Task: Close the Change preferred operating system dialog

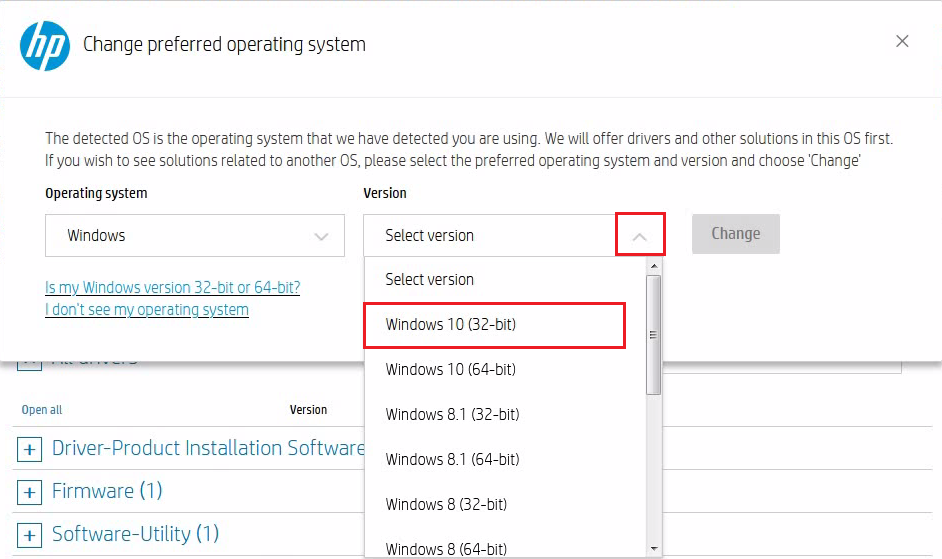Action: pos(902,41)
